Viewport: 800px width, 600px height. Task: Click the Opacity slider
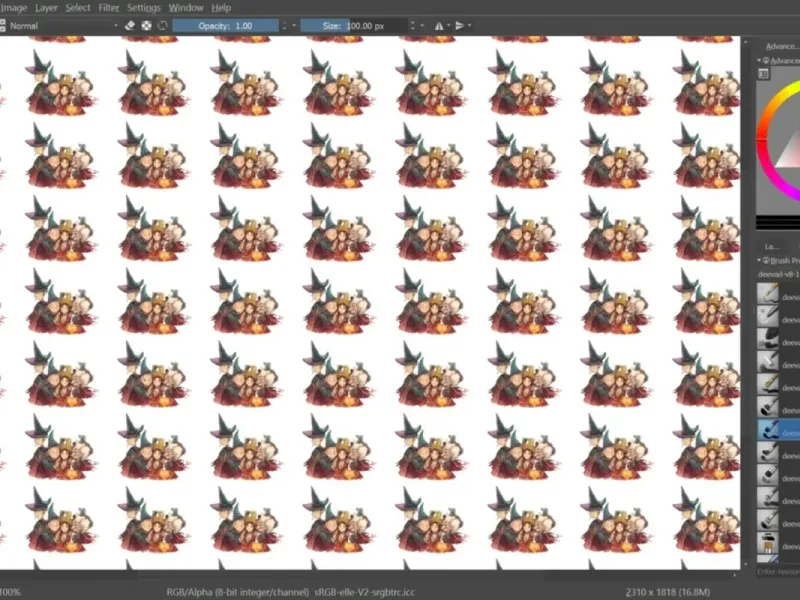pyautogui.click(x=226, y=26)
